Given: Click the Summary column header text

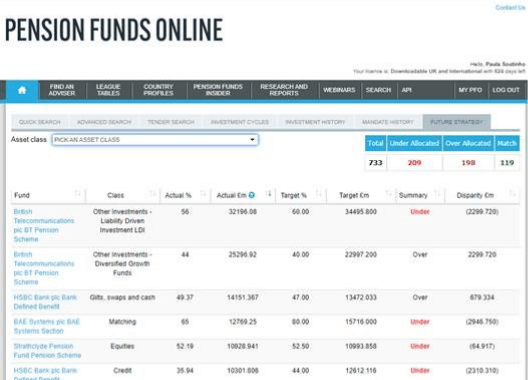Looking at the screenshot, I should 413,195.
